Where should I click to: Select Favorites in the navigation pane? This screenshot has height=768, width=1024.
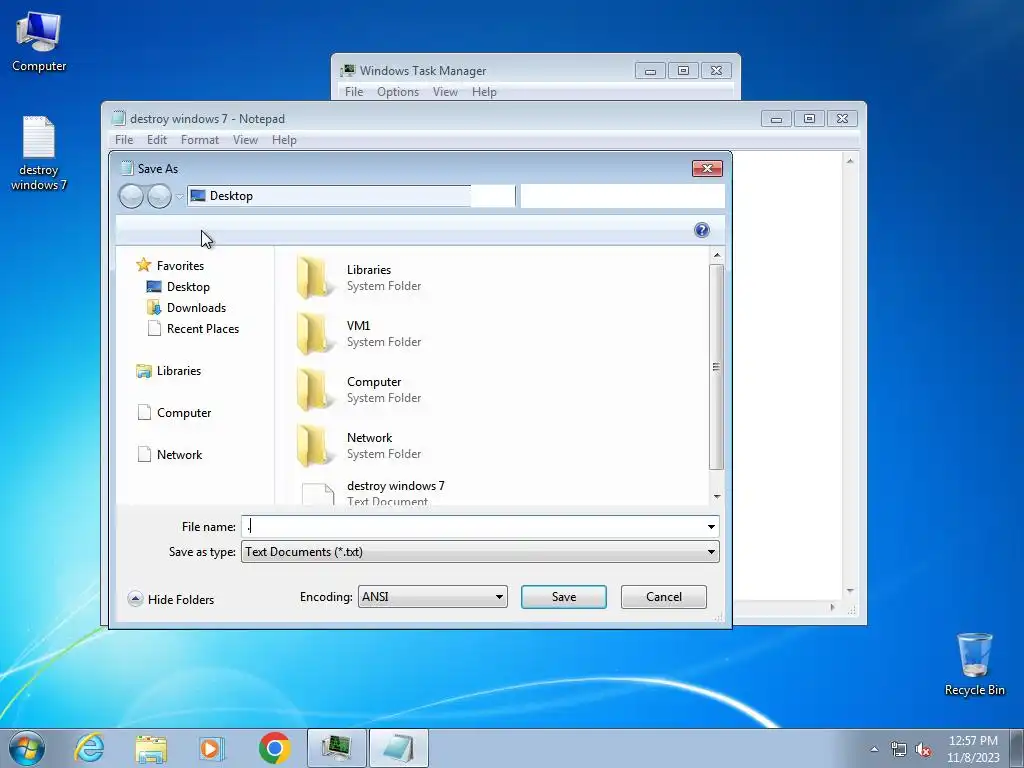tap(170, 266)
